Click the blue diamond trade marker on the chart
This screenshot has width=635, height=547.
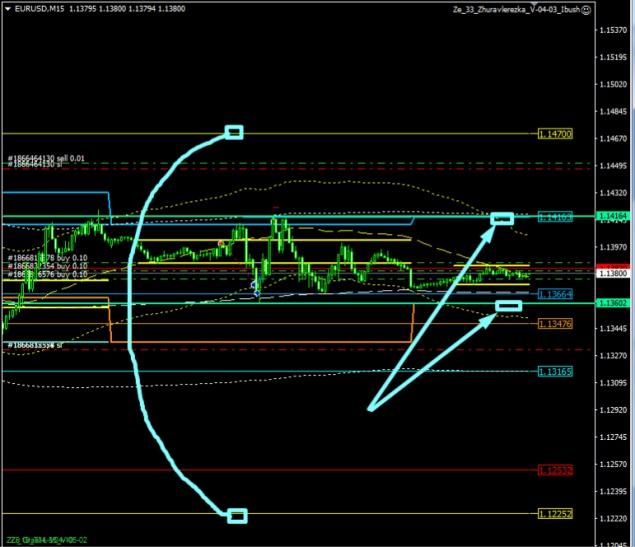(257, 292)
